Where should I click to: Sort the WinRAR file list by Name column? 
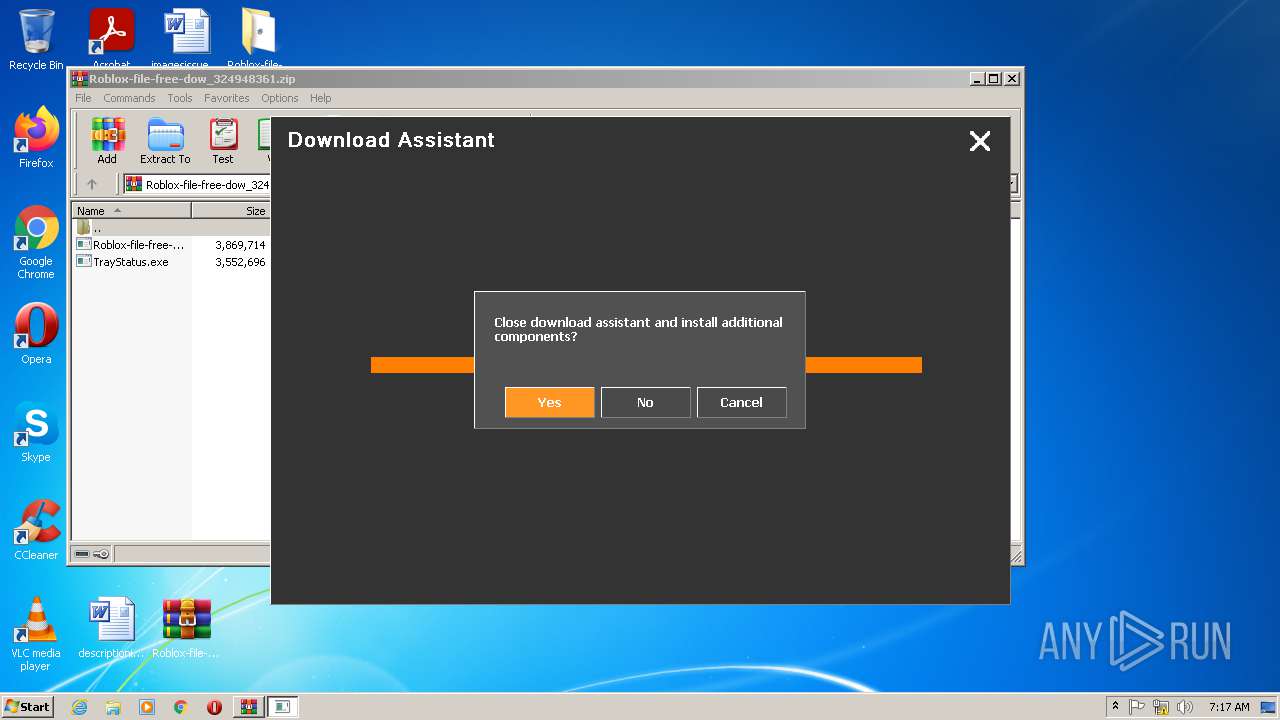tap(132, 211)
